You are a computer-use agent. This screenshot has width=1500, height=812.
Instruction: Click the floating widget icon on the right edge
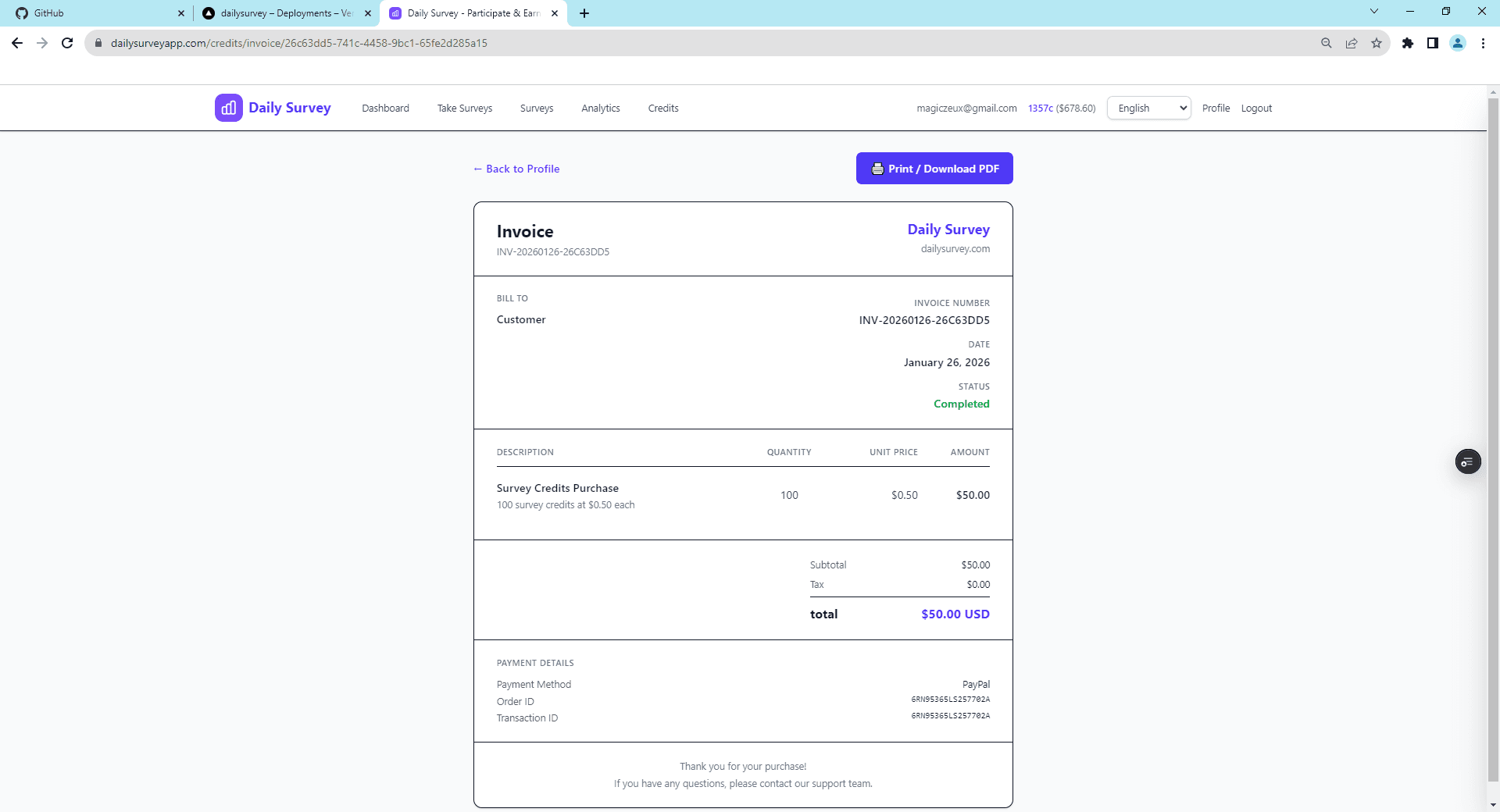coord(1468,461)
